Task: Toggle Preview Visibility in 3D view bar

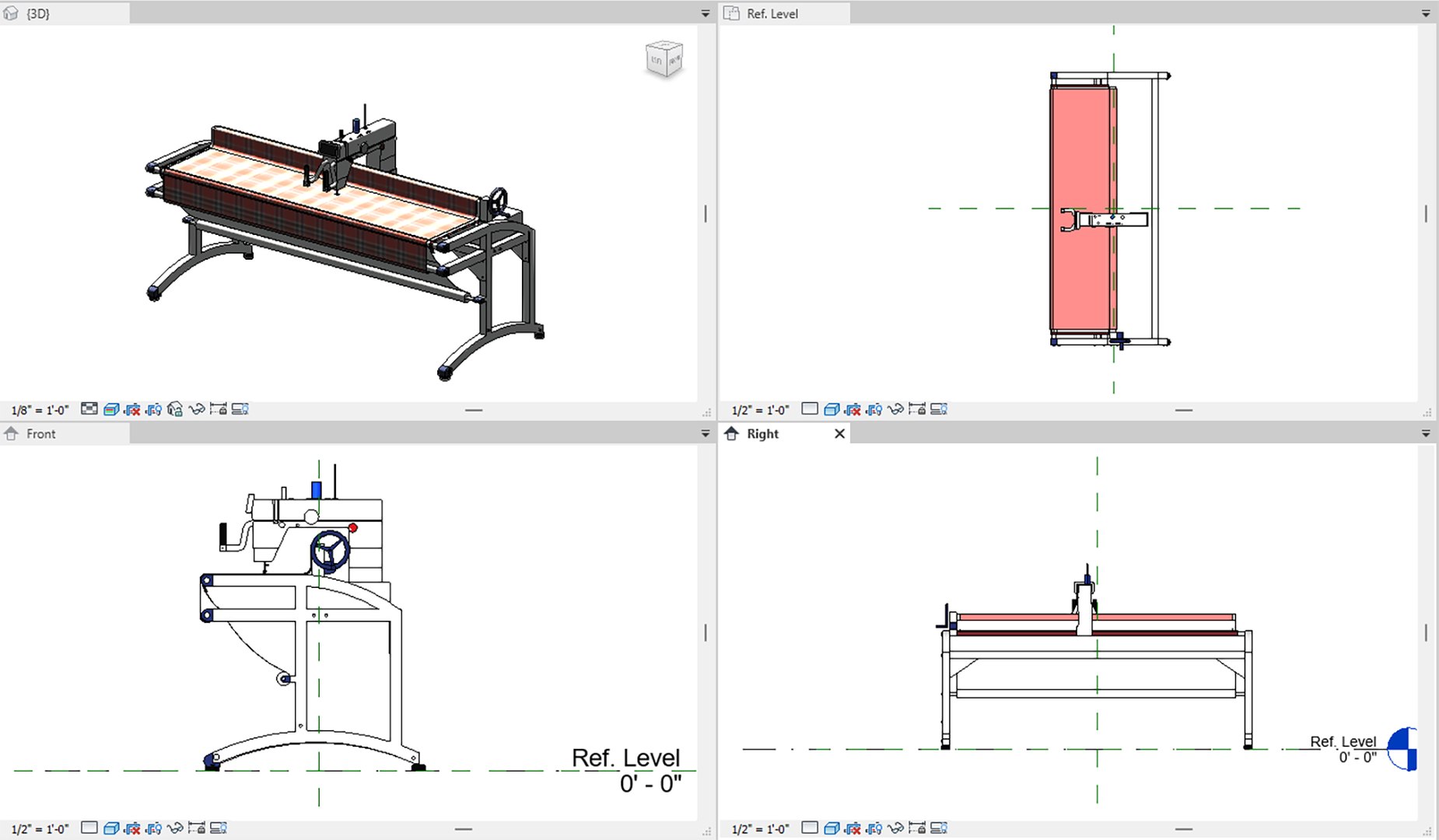Action: tap(240, 409)
